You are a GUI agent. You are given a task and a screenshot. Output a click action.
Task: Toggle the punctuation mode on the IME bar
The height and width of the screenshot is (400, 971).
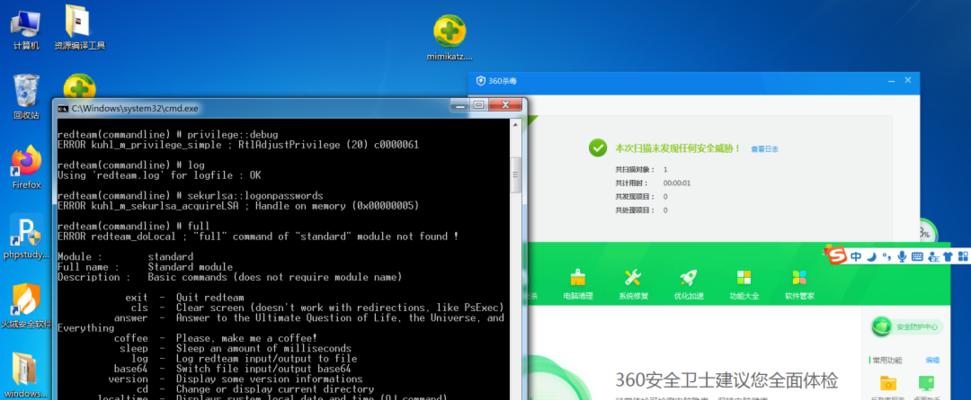tap(887, 257)
